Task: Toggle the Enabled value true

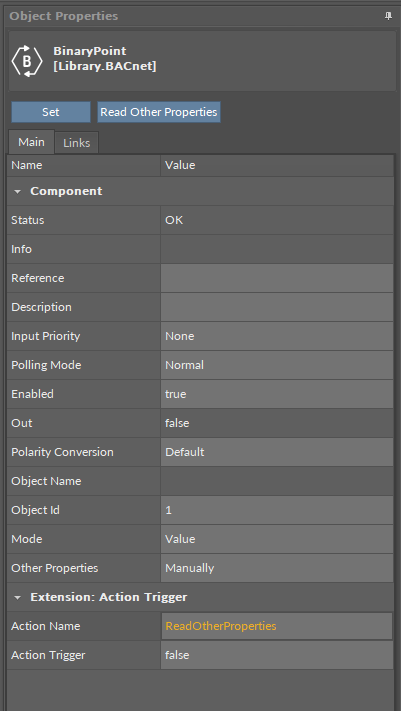Action: [x=277, y=394]
